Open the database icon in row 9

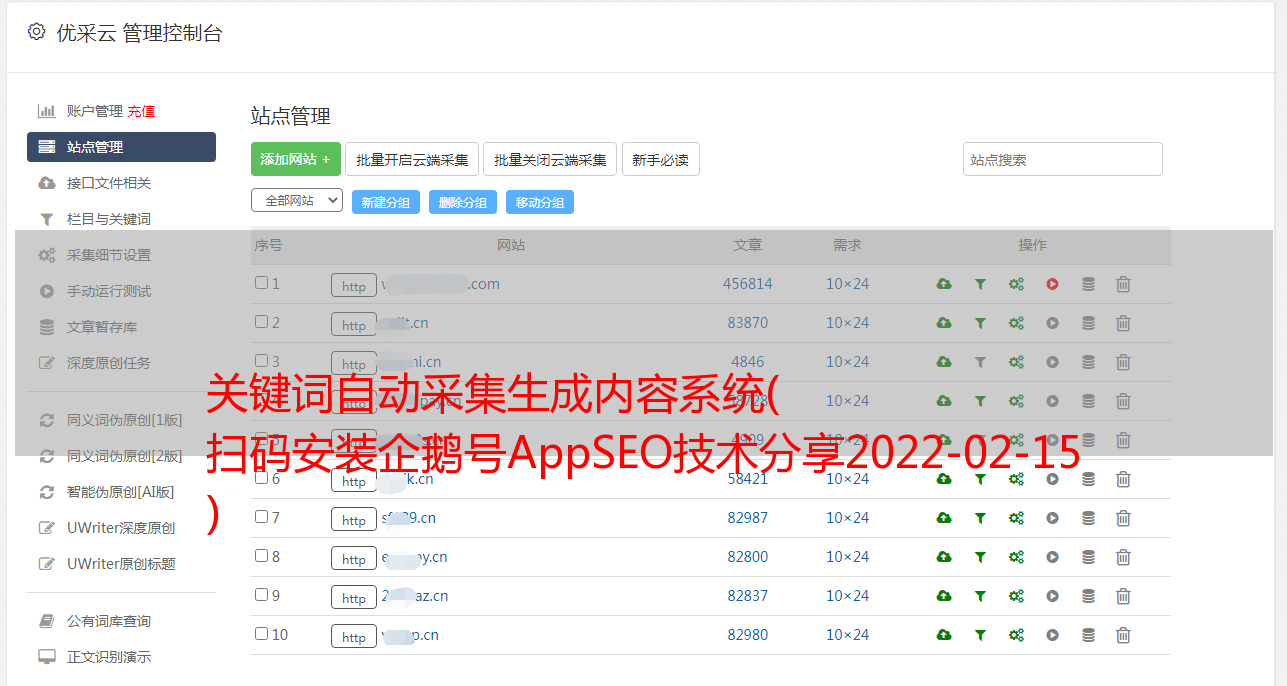point(1088,596)
